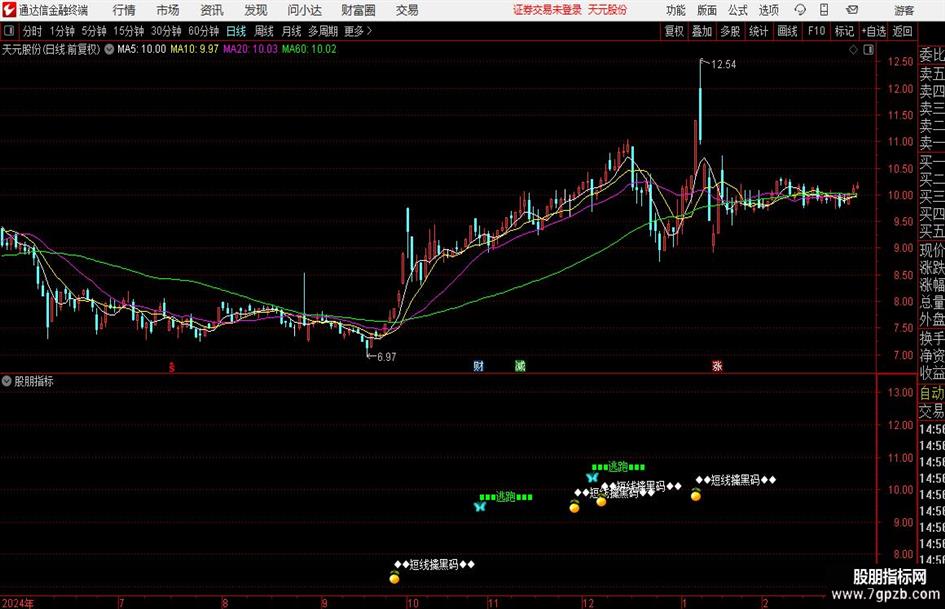Expand the 股朋指标 indicator dropdown arrow
The height and width of the screenshot is (609, 945).
pos(7,381)
